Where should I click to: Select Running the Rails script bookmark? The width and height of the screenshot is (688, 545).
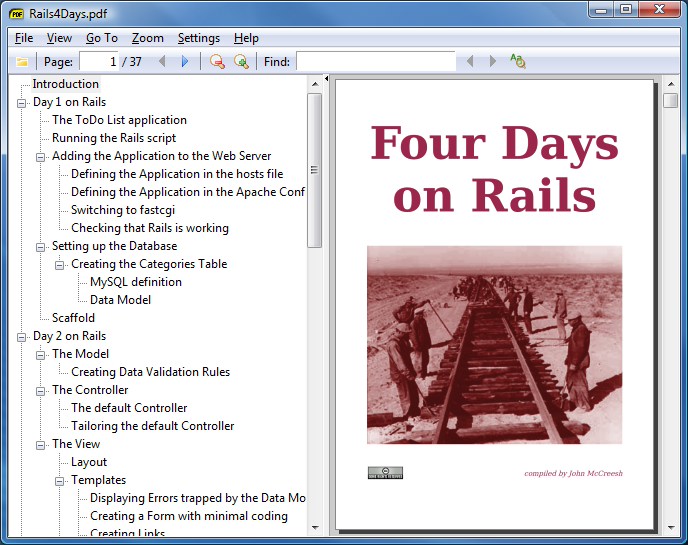pyautogui.click(x=114, y=138)
